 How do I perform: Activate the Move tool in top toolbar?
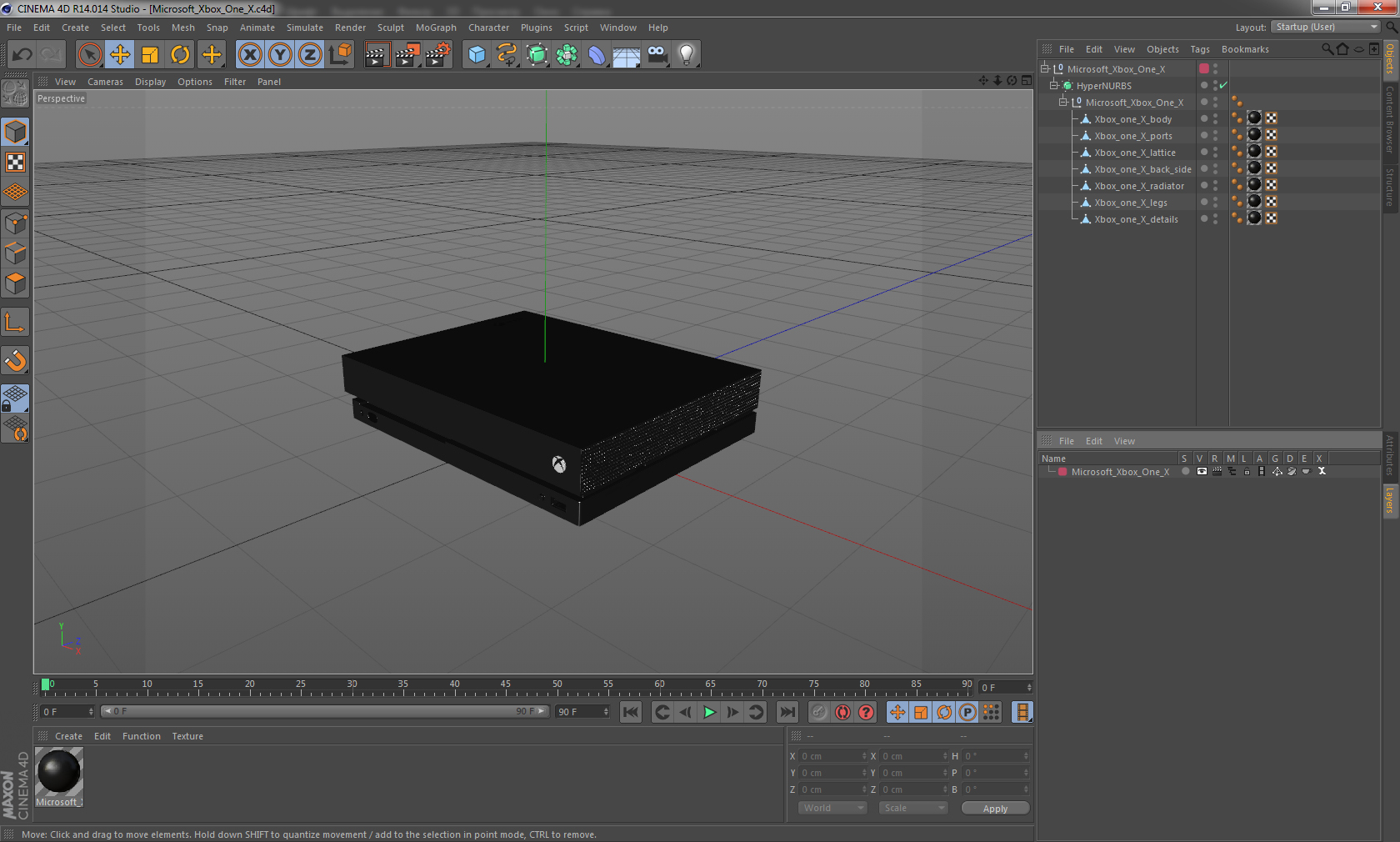pyautogui.click(x=120, y=55)
